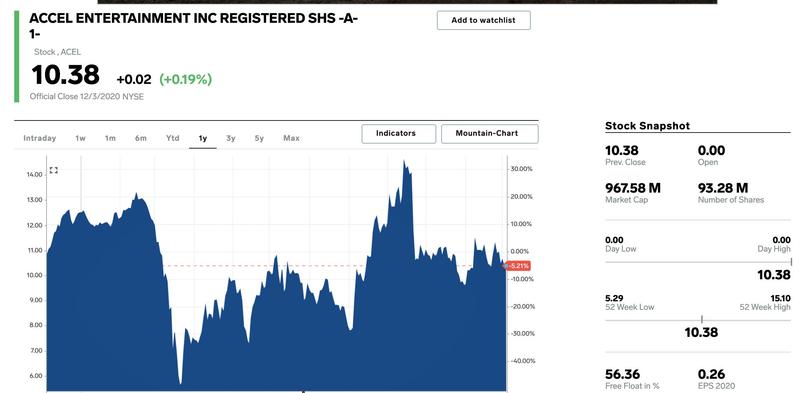Click the 0.00 Open value

pyautogui.click(x=711, y=151)
